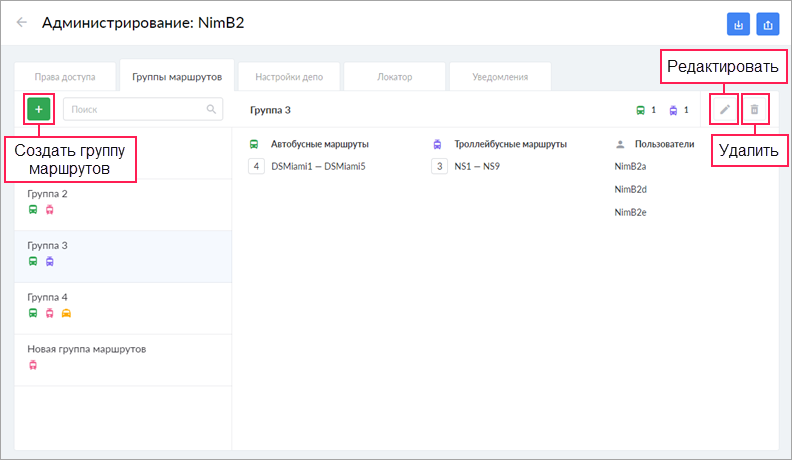Select the Группы маршрутов tab

[176, 76]
